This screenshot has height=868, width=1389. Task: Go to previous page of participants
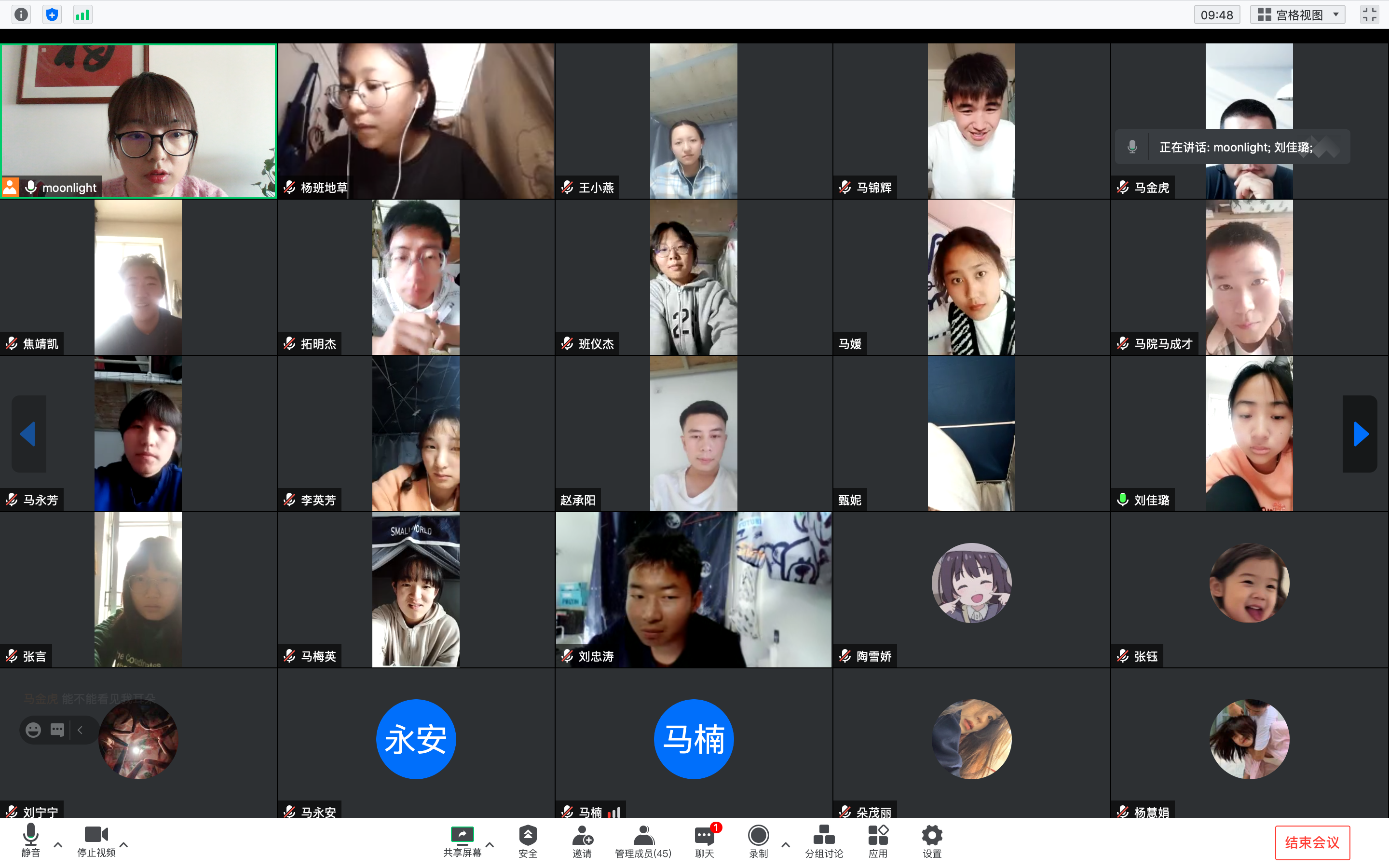28,434
